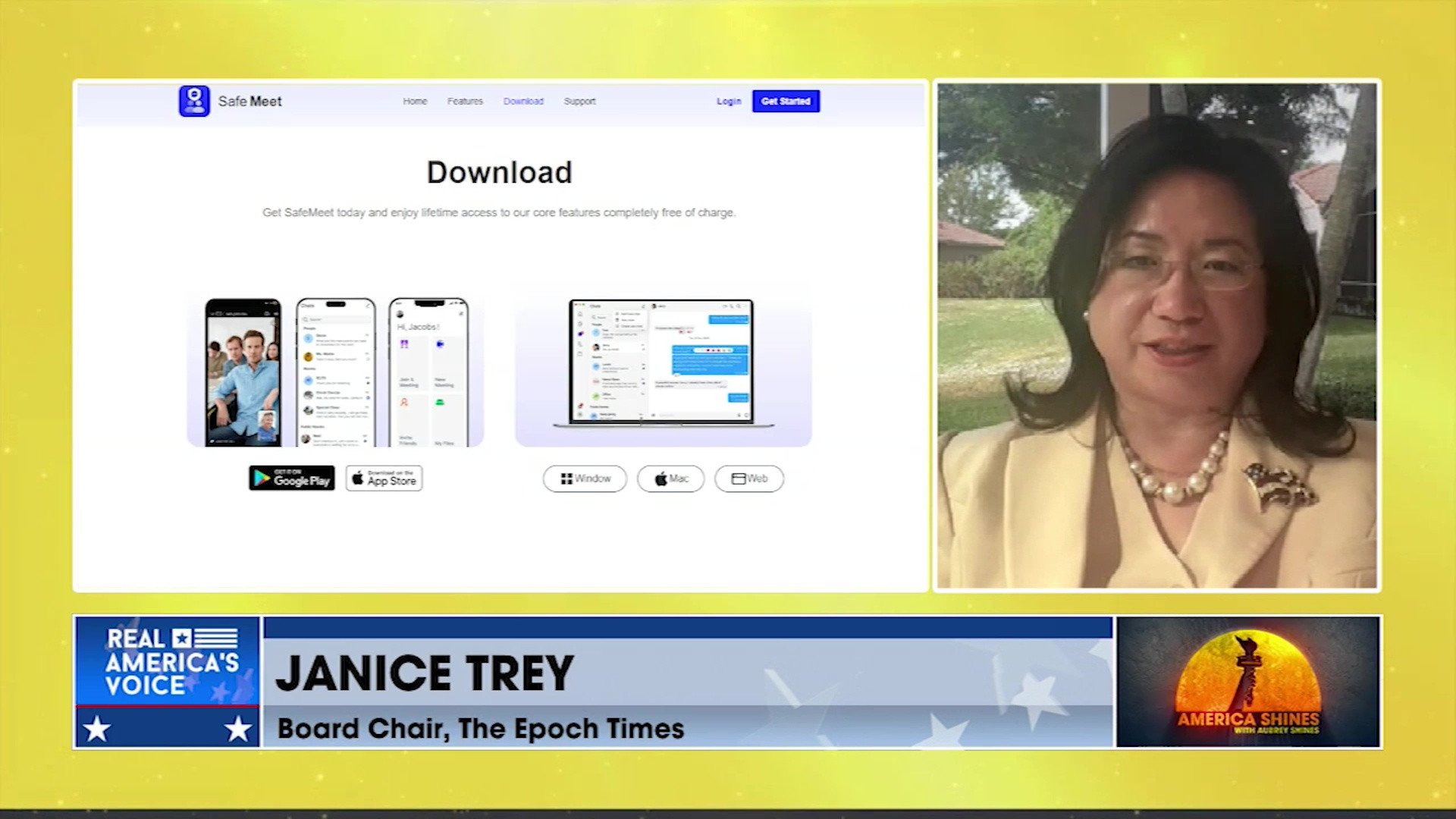Image resolution: width=1456 pixels, height=819 pixels.
Task: Go to the Features page
Action: [465, 101]
